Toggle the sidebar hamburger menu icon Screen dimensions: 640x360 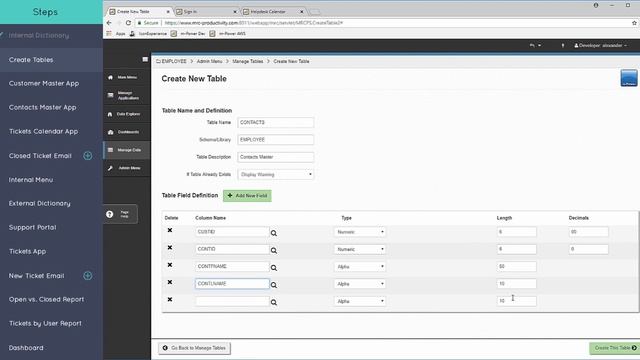click(145, 60)
